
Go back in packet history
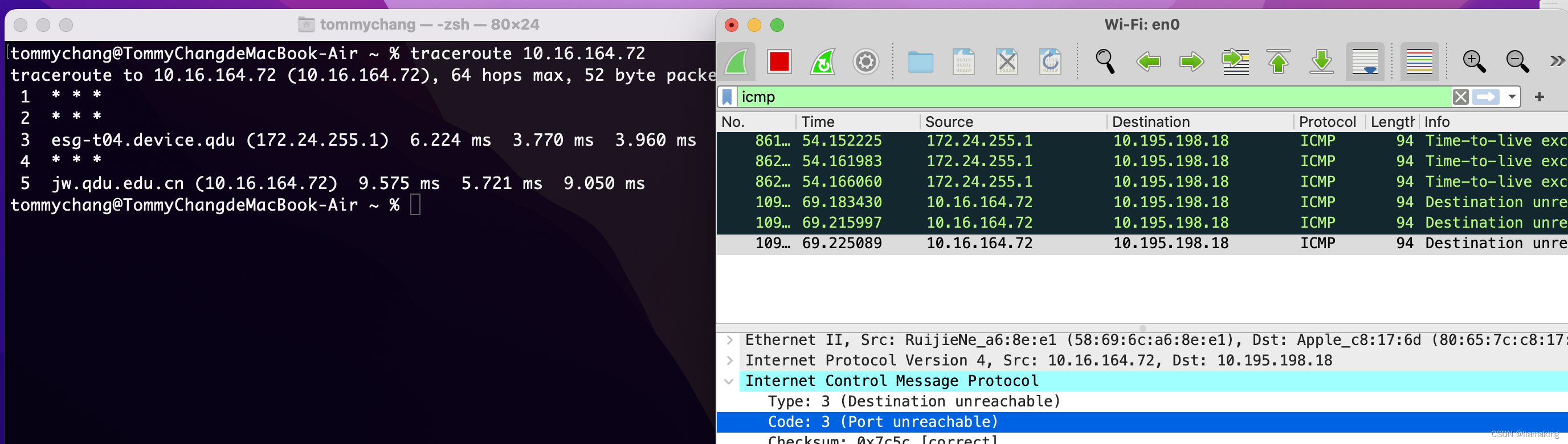[1149, 61]
